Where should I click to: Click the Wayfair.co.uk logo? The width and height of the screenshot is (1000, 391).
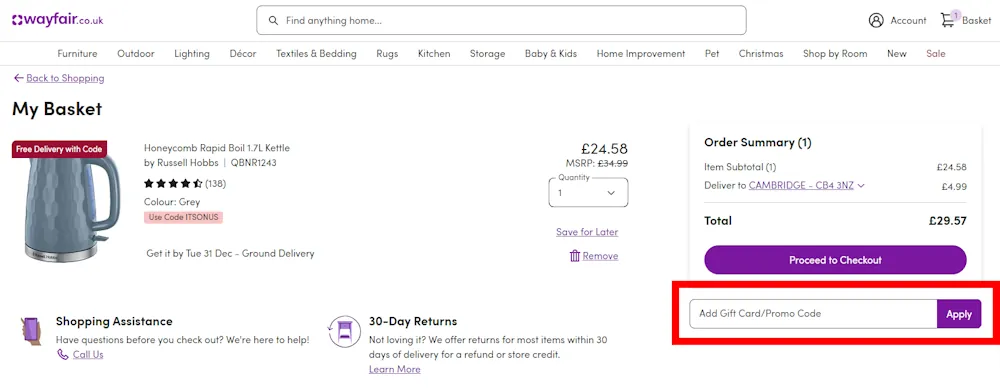point(57,20)
